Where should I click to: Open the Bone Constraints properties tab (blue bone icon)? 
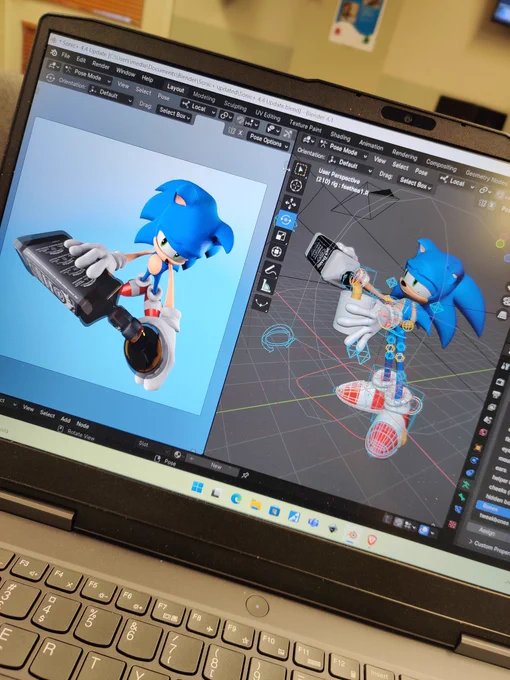pos(458,510)
